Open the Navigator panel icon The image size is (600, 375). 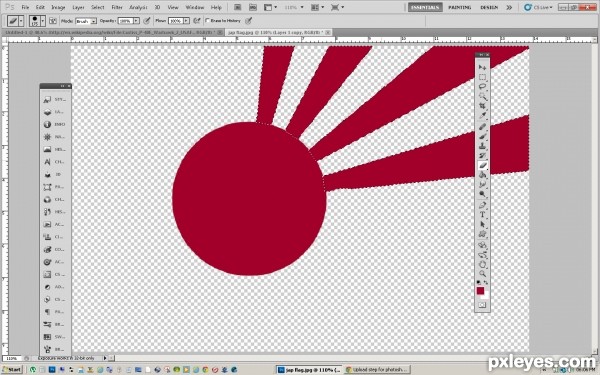pos(47,137)
